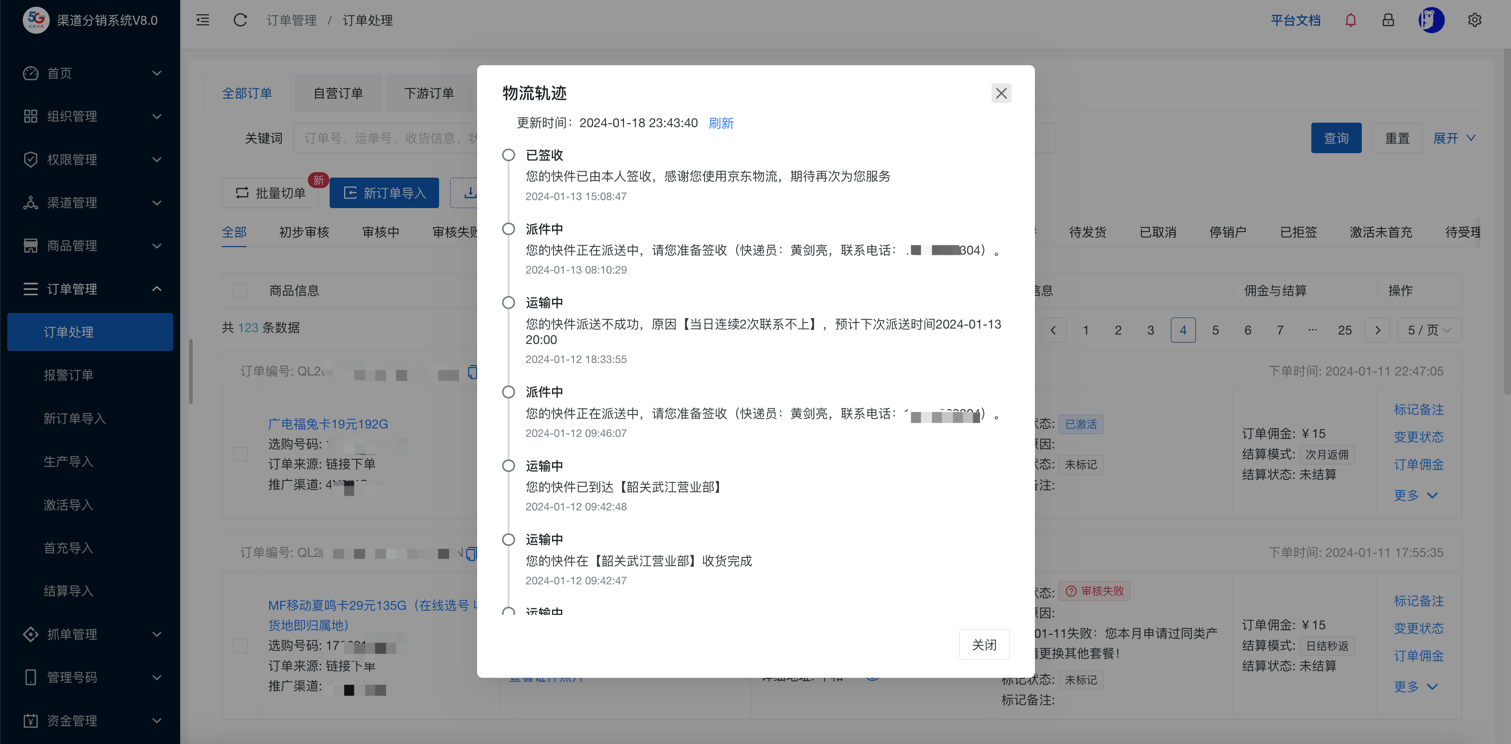Click the lock screen icon
This screenshot has height=744, width=1511.
[x=1388, y=20]
